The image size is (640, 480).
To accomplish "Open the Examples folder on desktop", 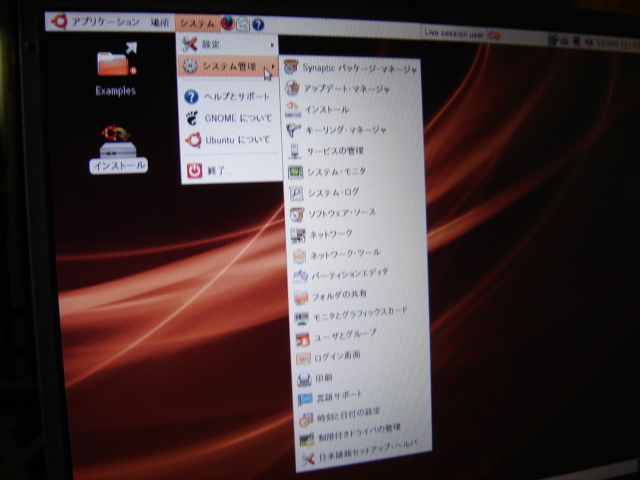I will tap(116, 69).
